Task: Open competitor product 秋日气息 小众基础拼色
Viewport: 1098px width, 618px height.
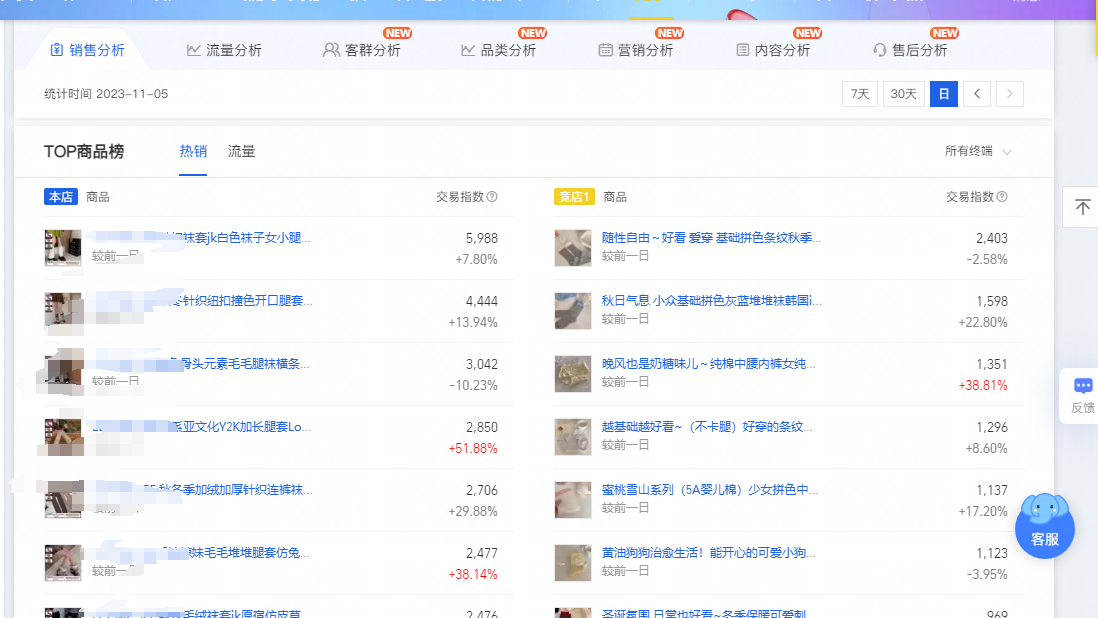Action: pos(711,301)
